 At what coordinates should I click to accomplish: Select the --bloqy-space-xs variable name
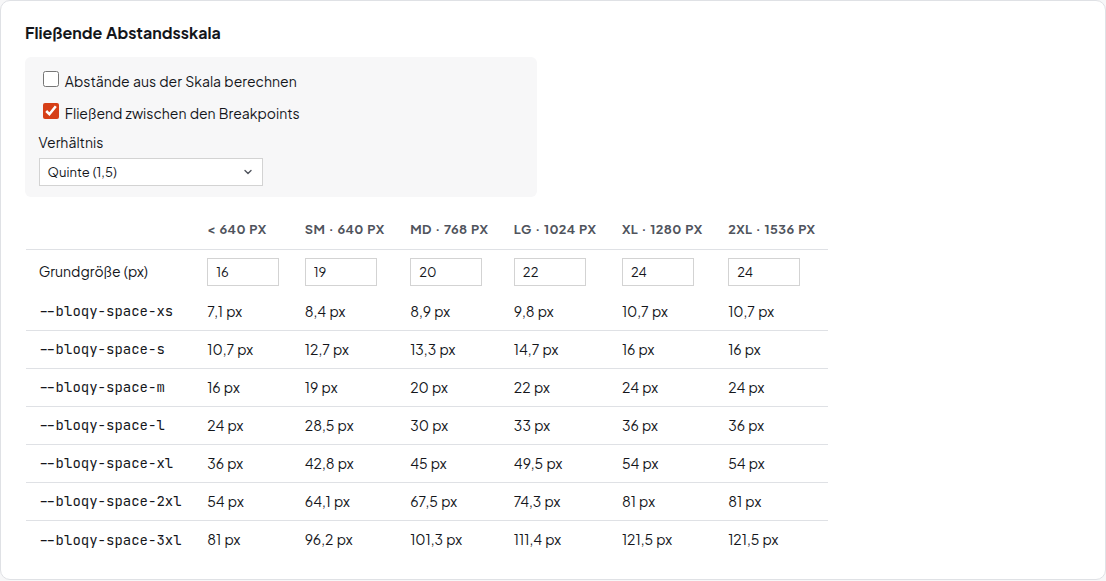(106, 312)
